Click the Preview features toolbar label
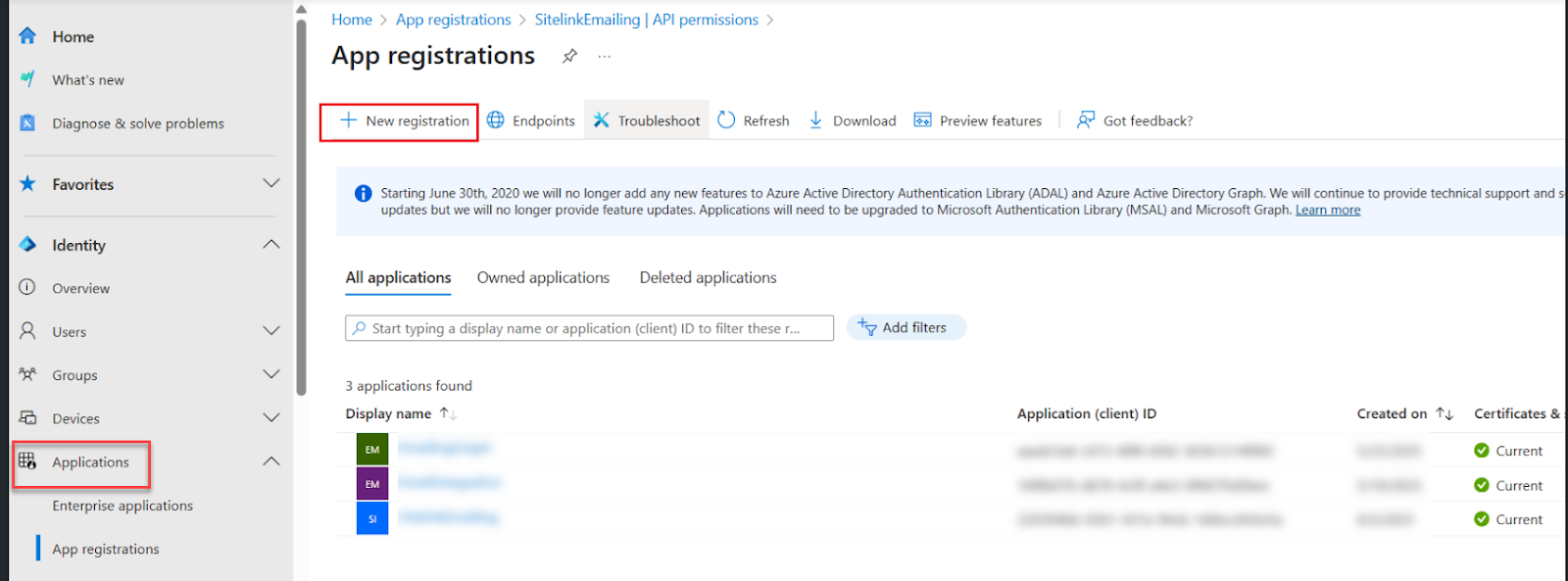Image resolution: width=1568 pixels, height=581 pixels. pyautogui.click(x=991, y=121)
